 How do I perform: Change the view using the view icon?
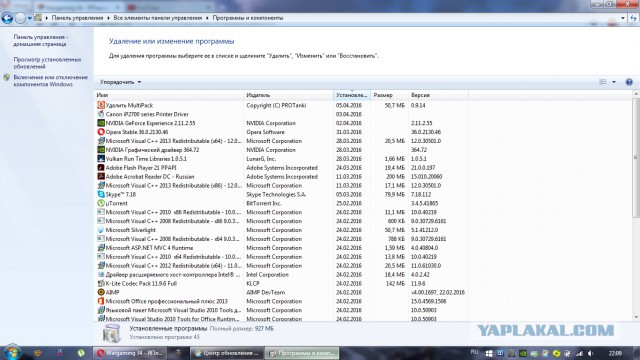[603, 82]
